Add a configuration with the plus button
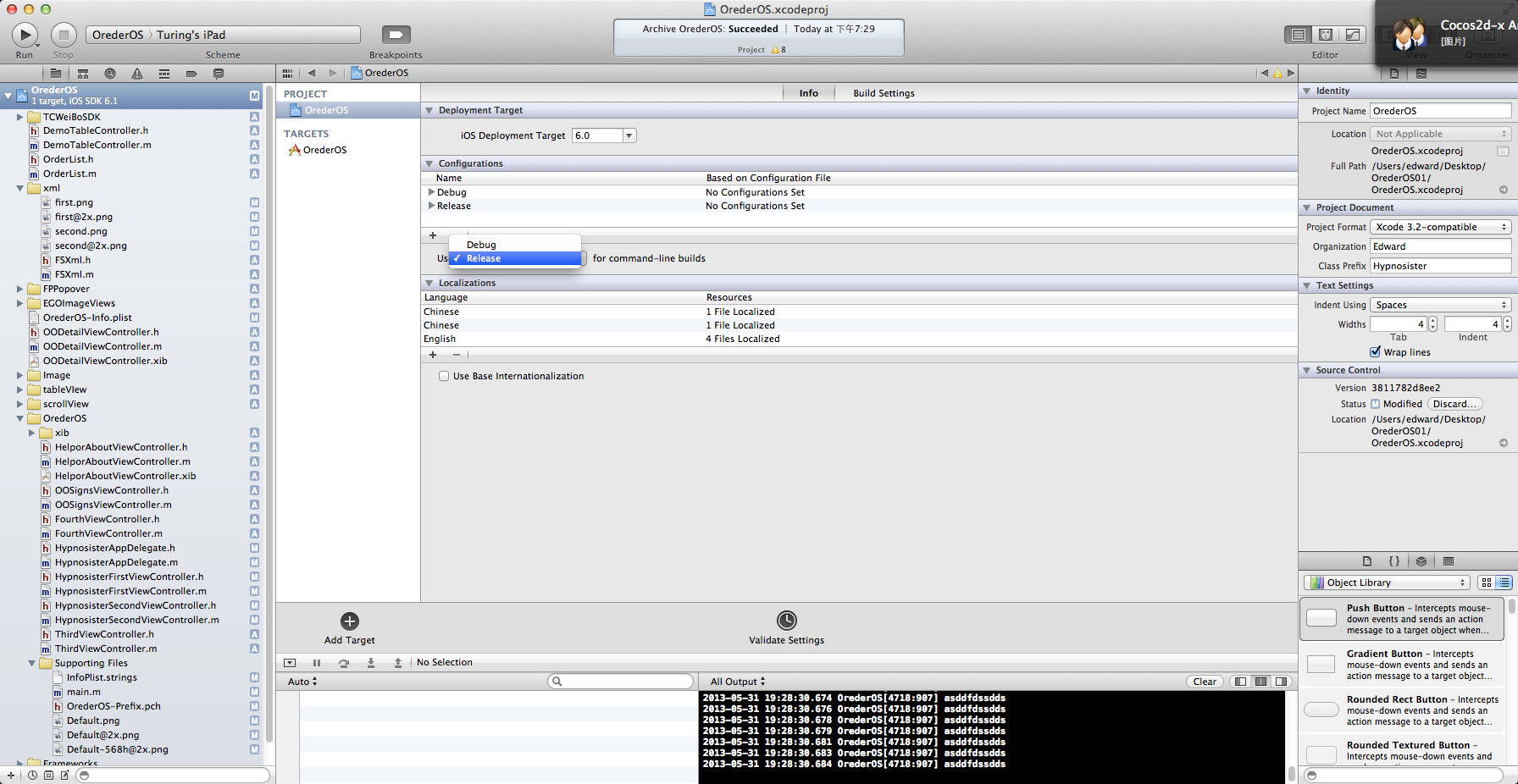Image resolution: width=1518 pixels, height=784 pixels. coord(433,235)
